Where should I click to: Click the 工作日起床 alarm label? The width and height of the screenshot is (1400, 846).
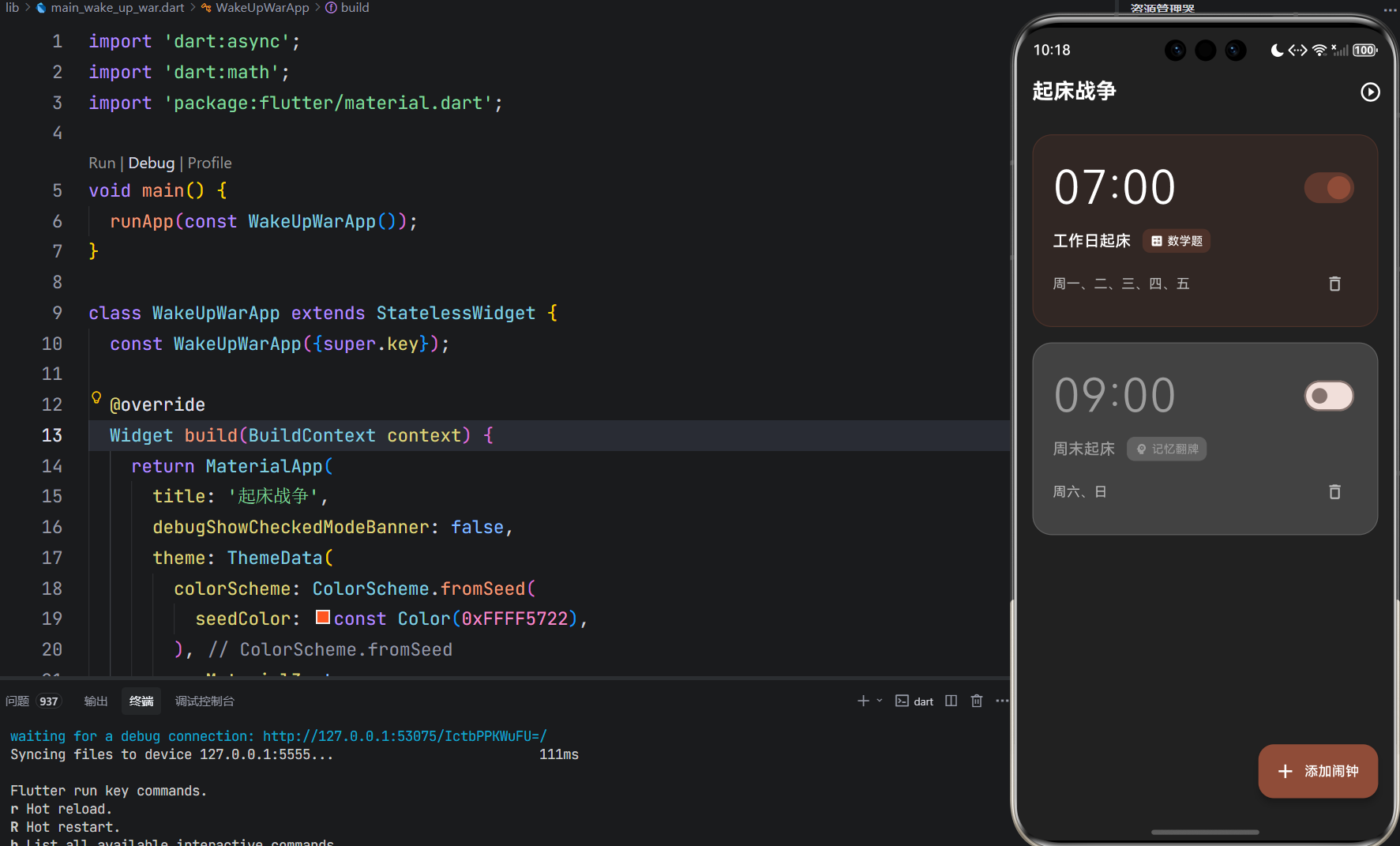[x=1092, y=241]
